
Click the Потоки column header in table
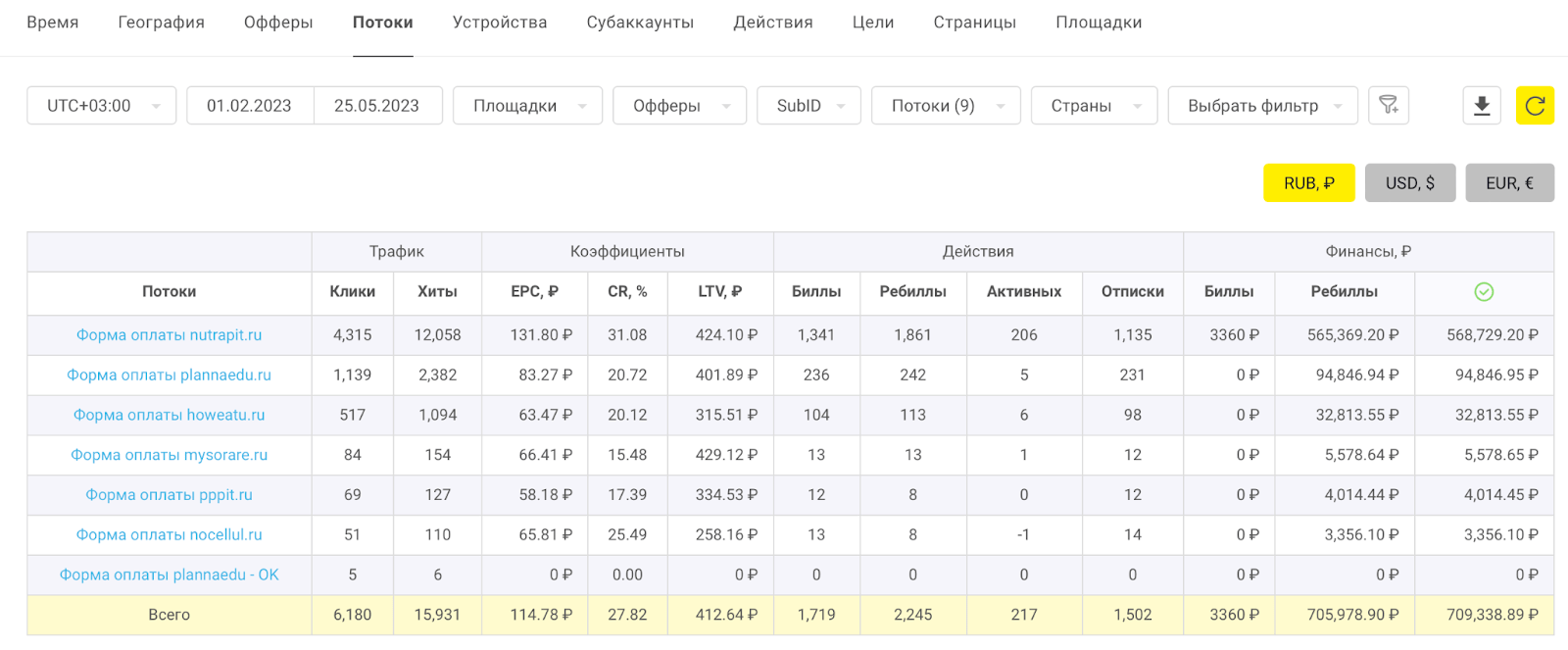pyautogui.click(x=170, y=291)
